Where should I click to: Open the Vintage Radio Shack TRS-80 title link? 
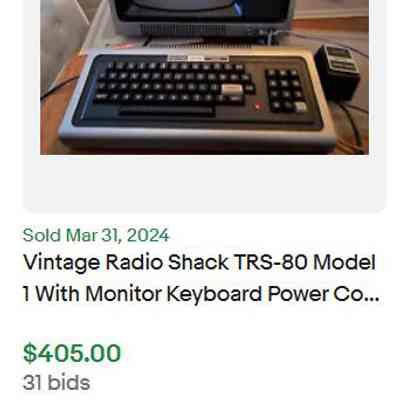coord(201,278)
